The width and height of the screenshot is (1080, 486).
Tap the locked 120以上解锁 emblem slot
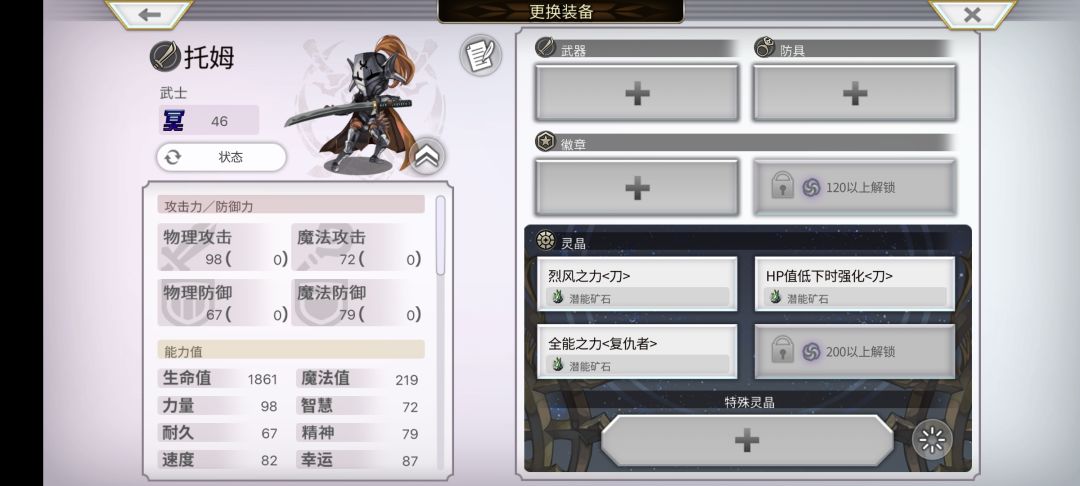pos(854,187)
